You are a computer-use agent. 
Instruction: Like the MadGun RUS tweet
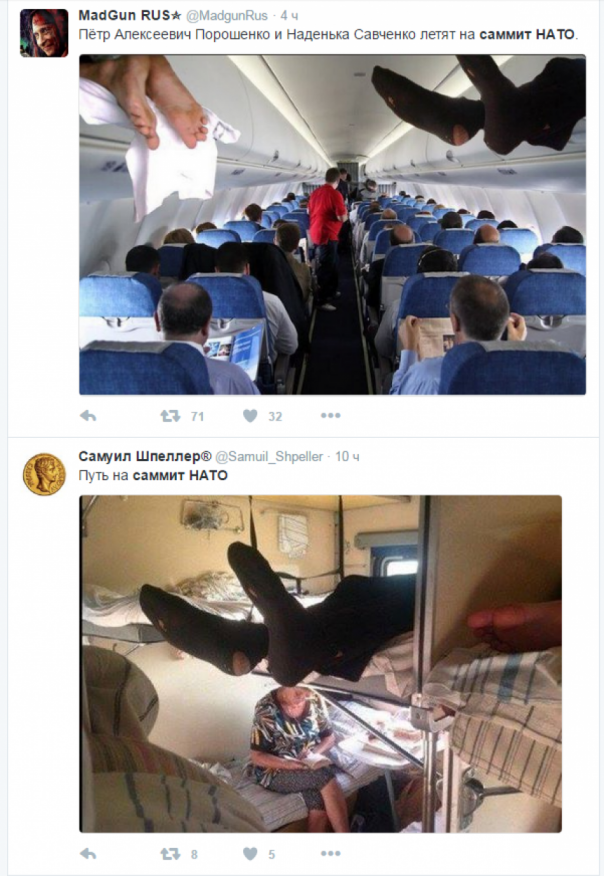pyautogui.click(x=250, y=416)
